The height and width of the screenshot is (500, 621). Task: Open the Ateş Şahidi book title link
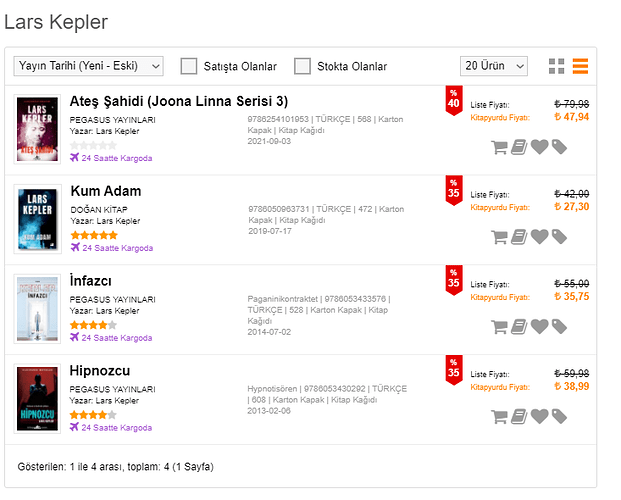tap(179, 101)
